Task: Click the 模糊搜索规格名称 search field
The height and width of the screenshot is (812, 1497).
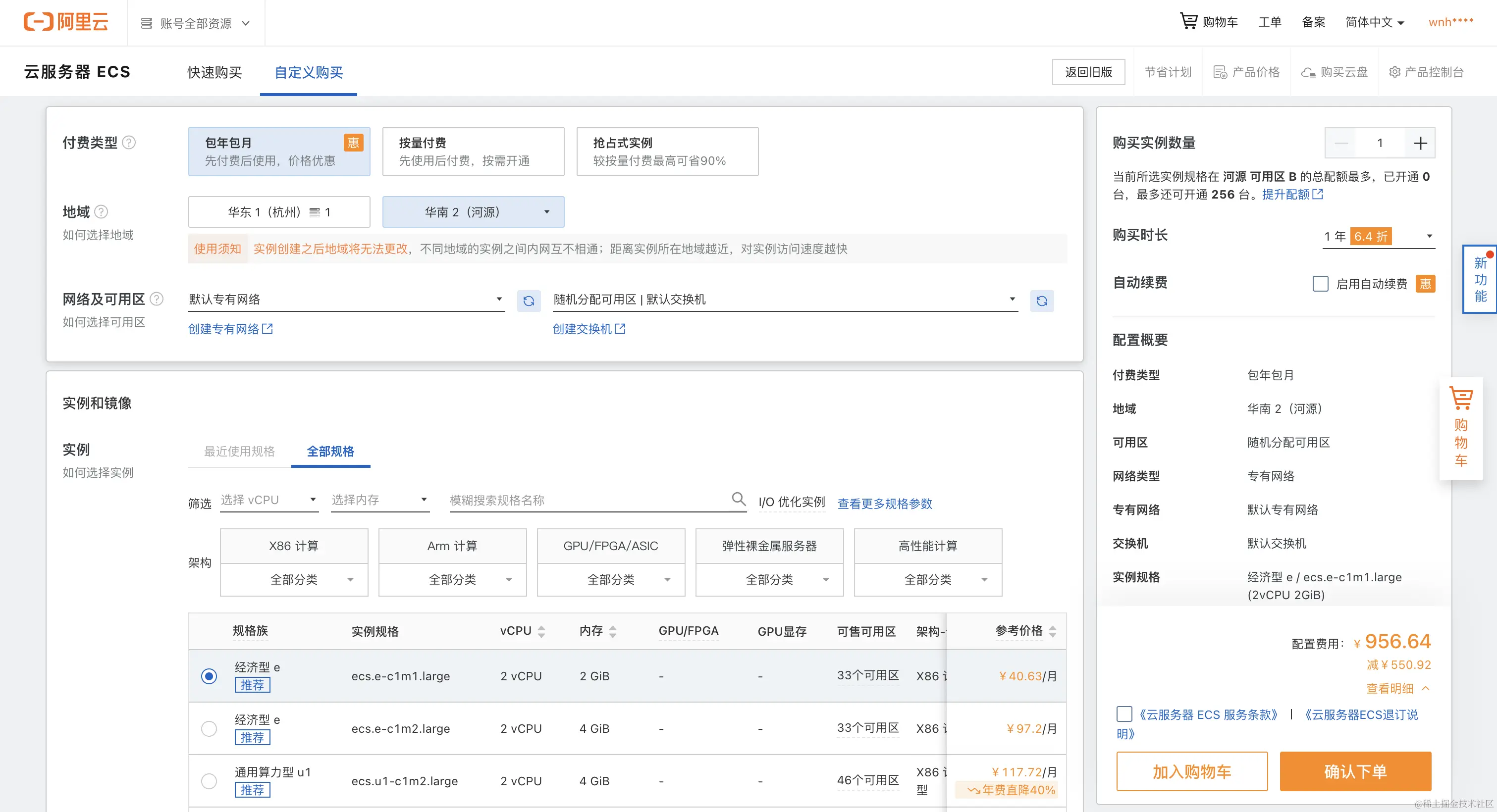Action: [x=587, y=500]
